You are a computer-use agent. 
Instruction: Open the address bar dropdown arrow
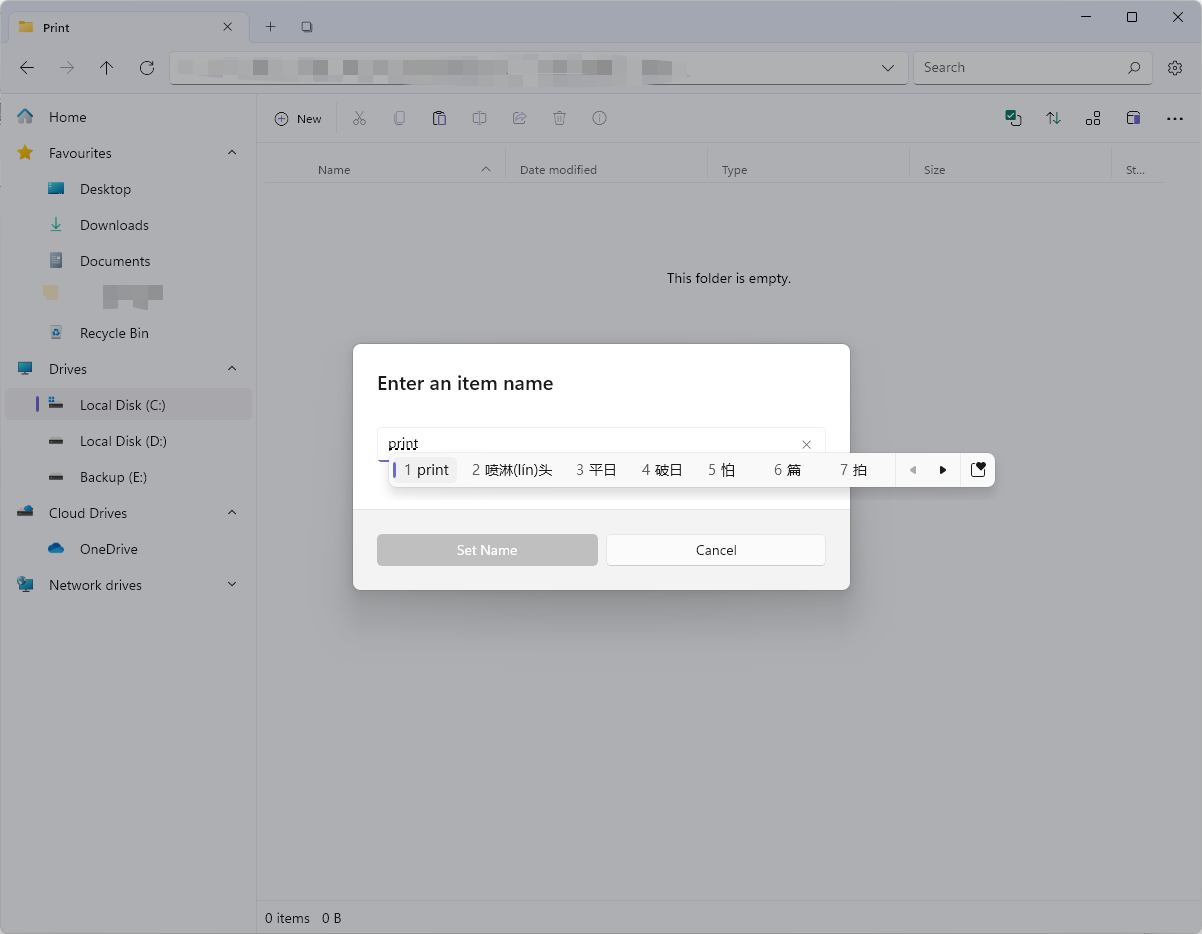tap(887, 68)
